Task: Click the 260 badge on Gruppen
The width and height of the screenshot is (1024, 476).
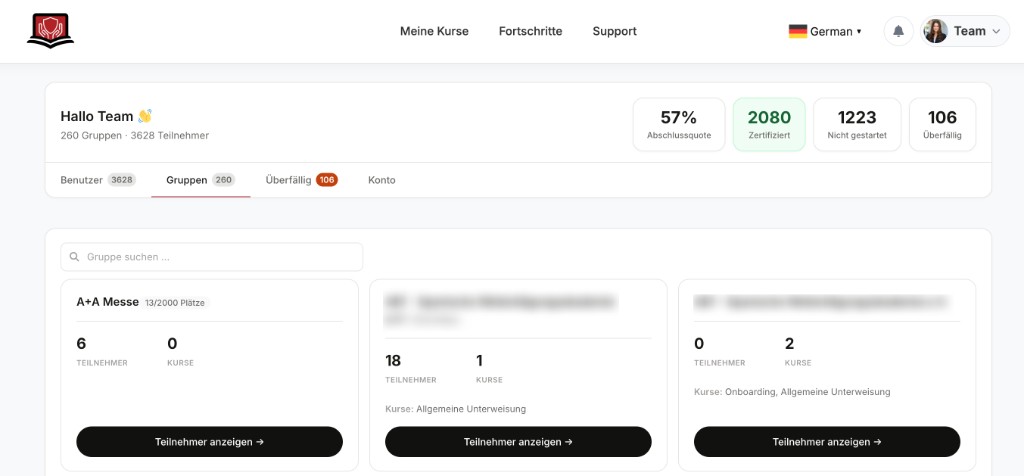Action: point(223,180)
